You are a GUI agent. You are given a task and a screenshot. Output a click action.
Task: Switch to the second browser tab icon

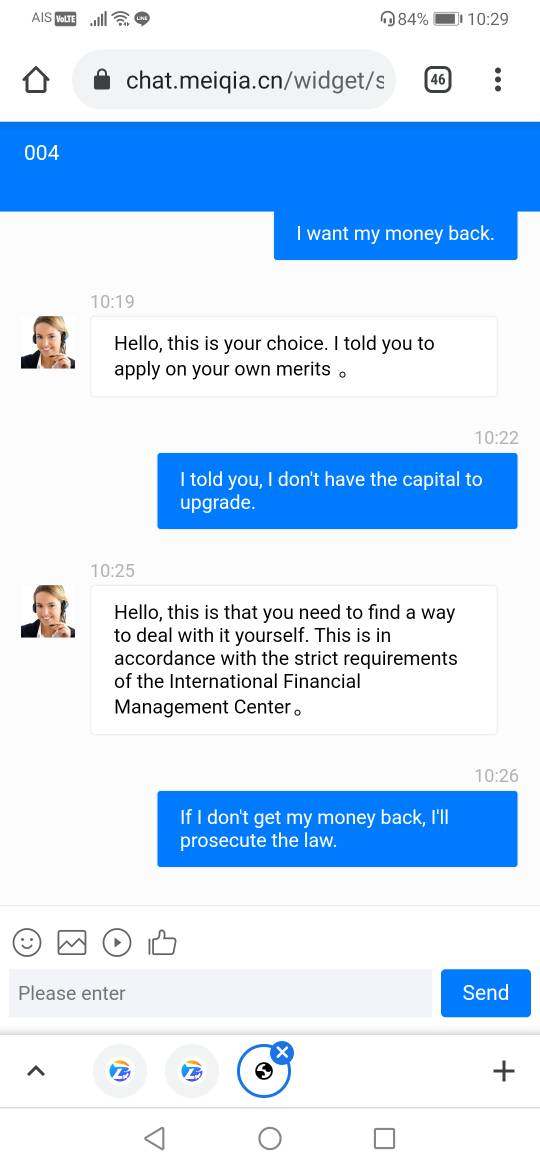[192, 1072]
